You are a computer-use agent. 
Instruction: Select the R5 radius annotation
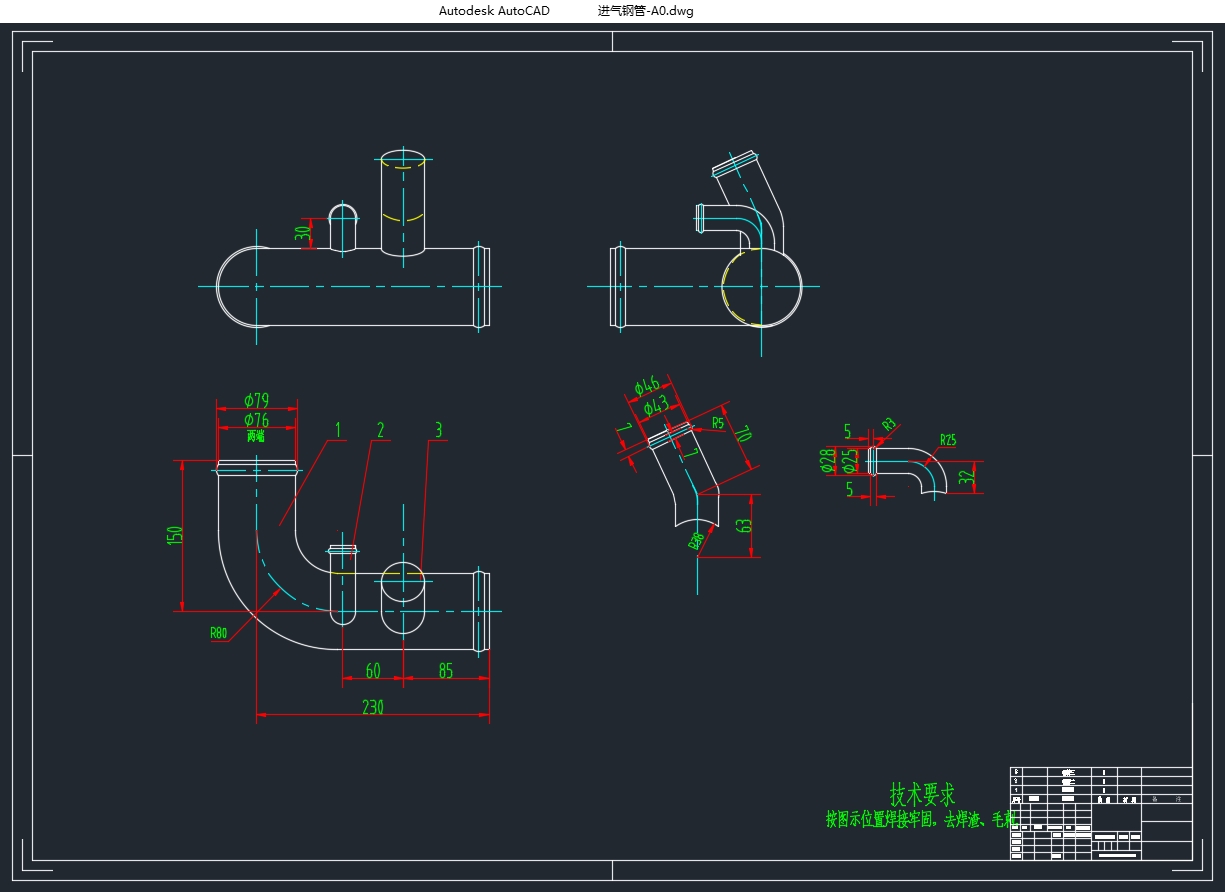717,423
